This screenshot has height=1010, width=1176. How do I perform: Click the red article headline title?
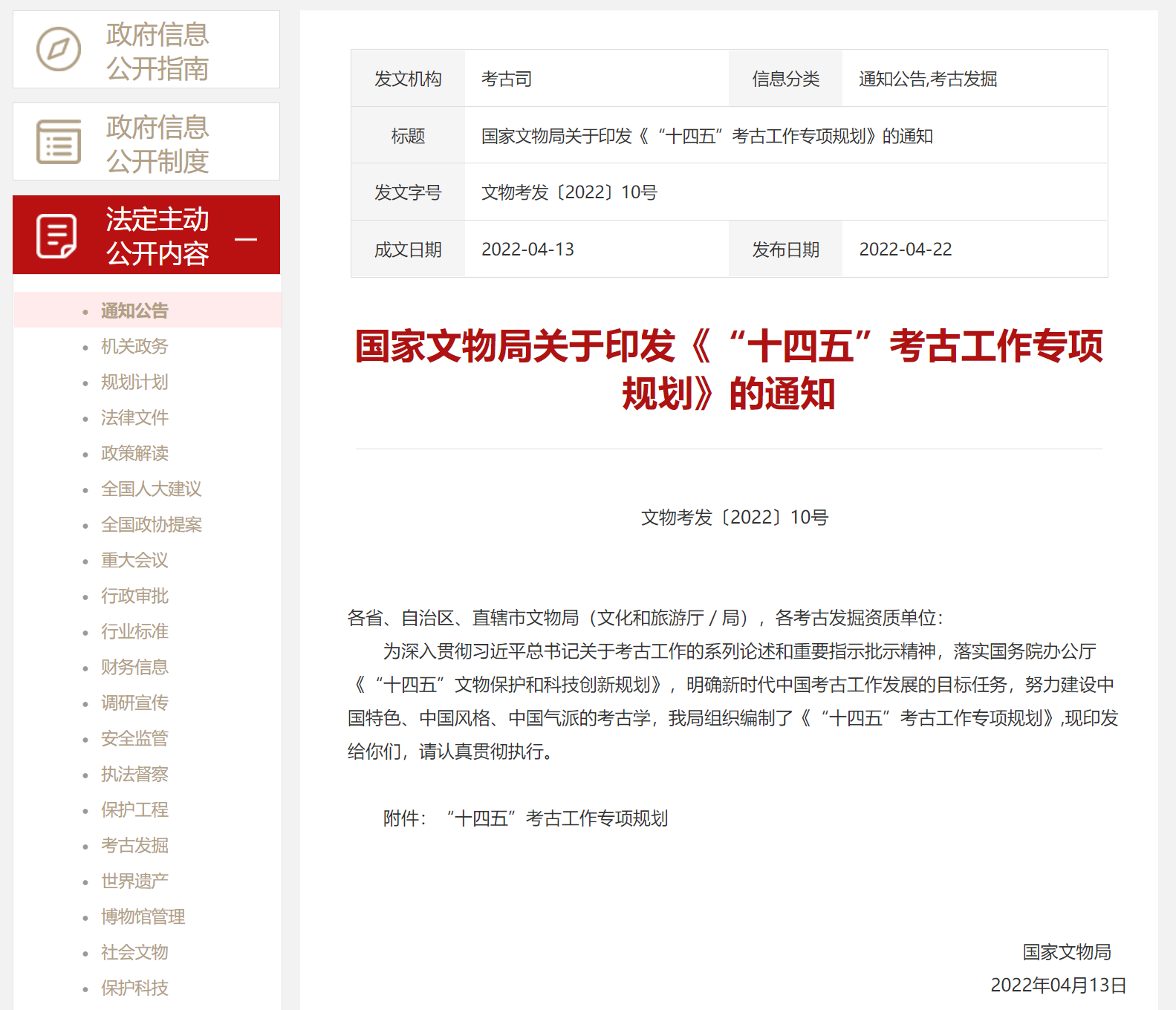click(729, 370)
